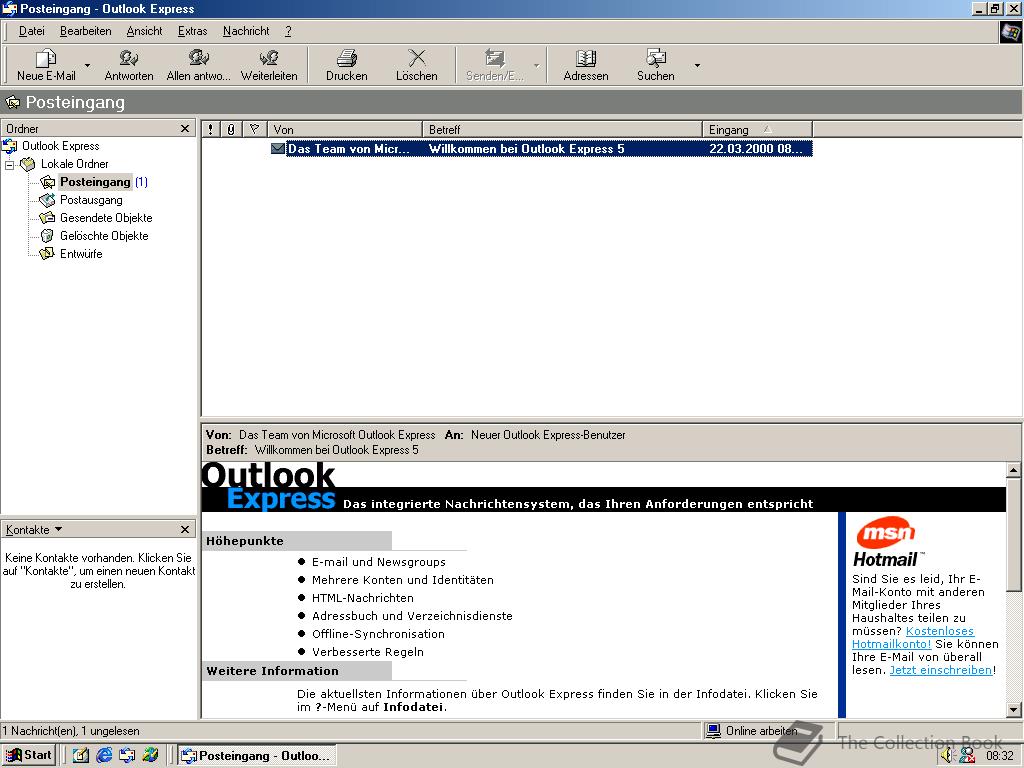The height and width of the screenshot is (768, 1024).
Task: Click the MSN Hotmail logo
Action: pos(886,543)
